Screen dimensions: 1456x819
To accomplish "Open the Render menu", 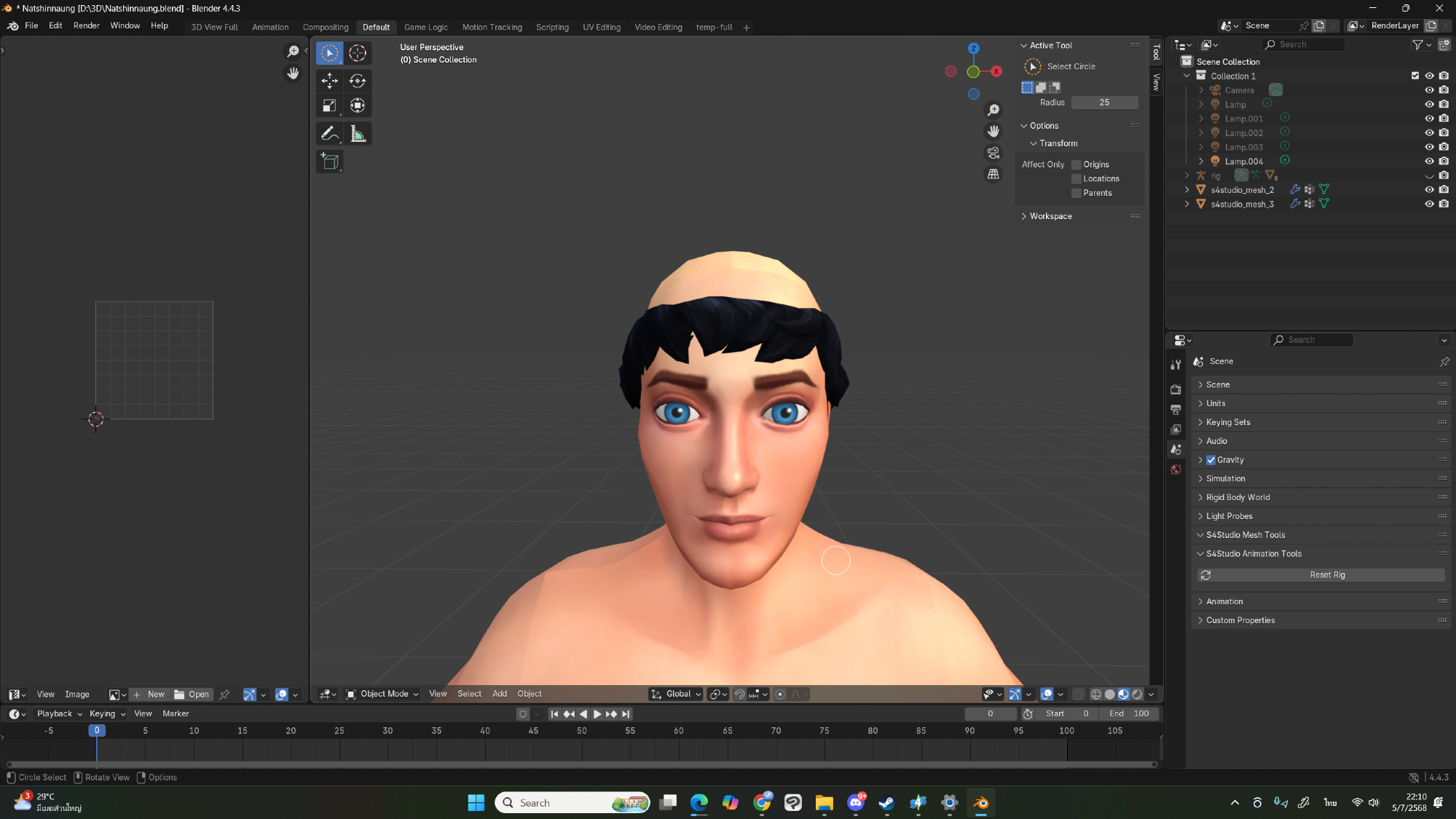I will point(86,25).
